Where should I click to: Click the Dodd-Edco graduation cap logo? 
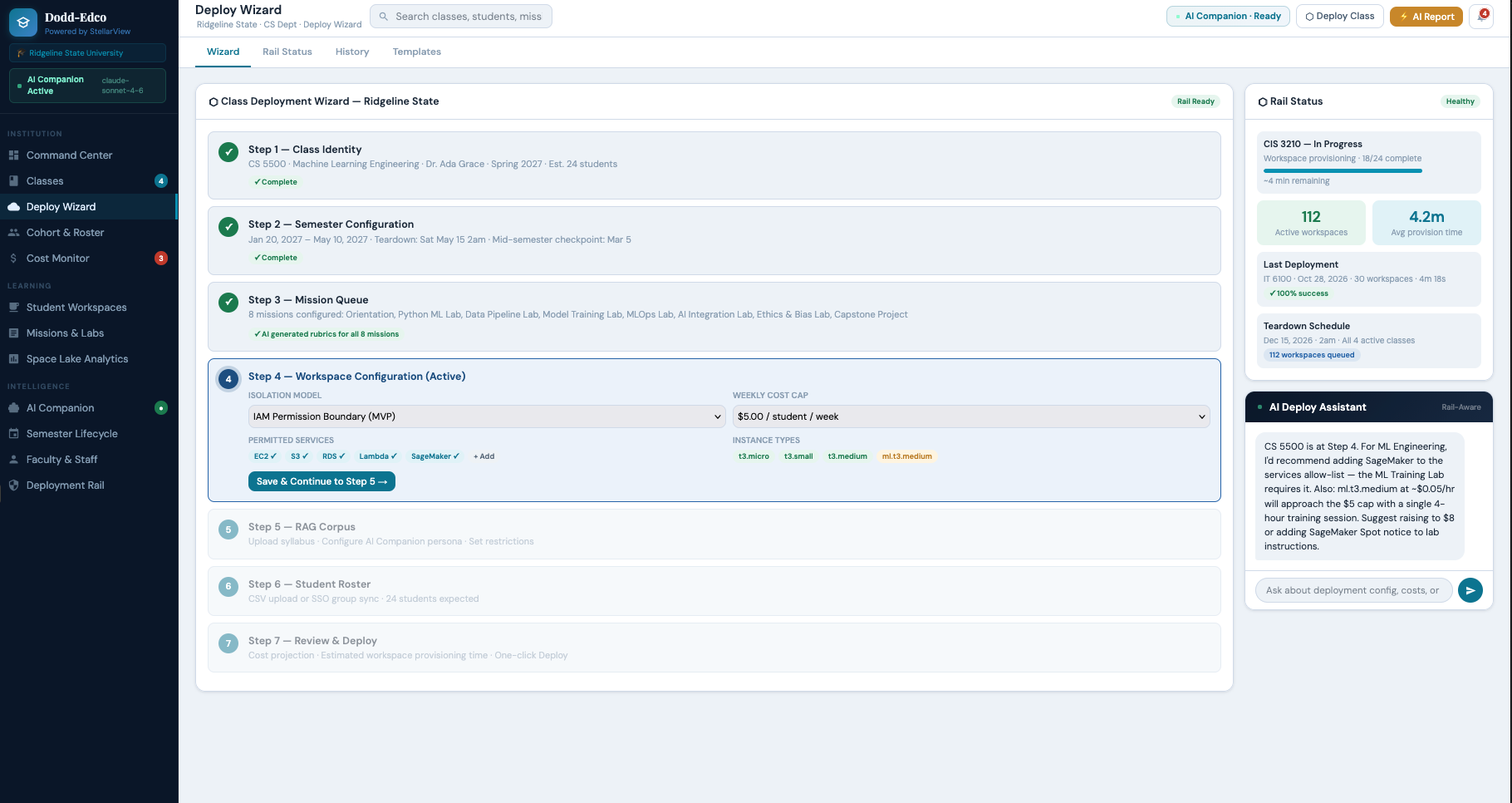23,23
